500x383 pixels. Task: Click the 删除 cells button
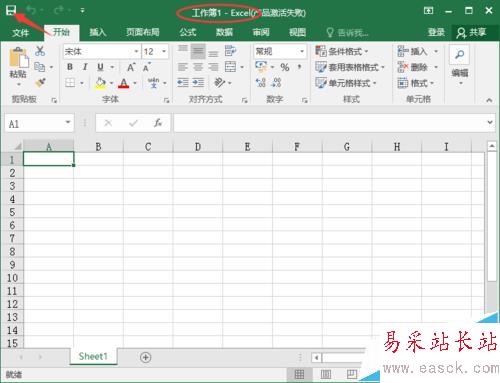tap(413, 67)
